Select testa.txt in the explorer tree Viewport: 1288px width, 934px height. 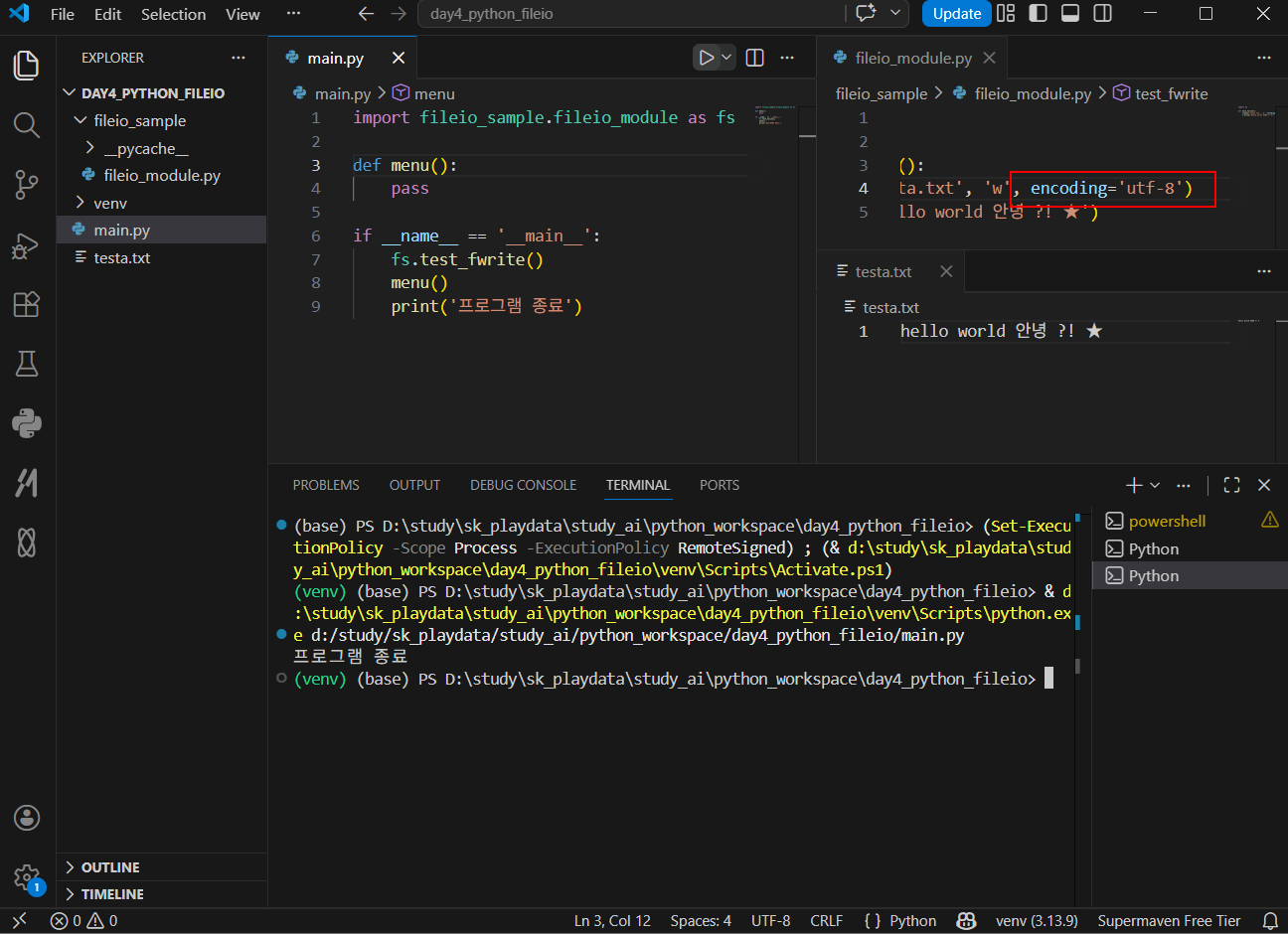click(x=162, y=257)
